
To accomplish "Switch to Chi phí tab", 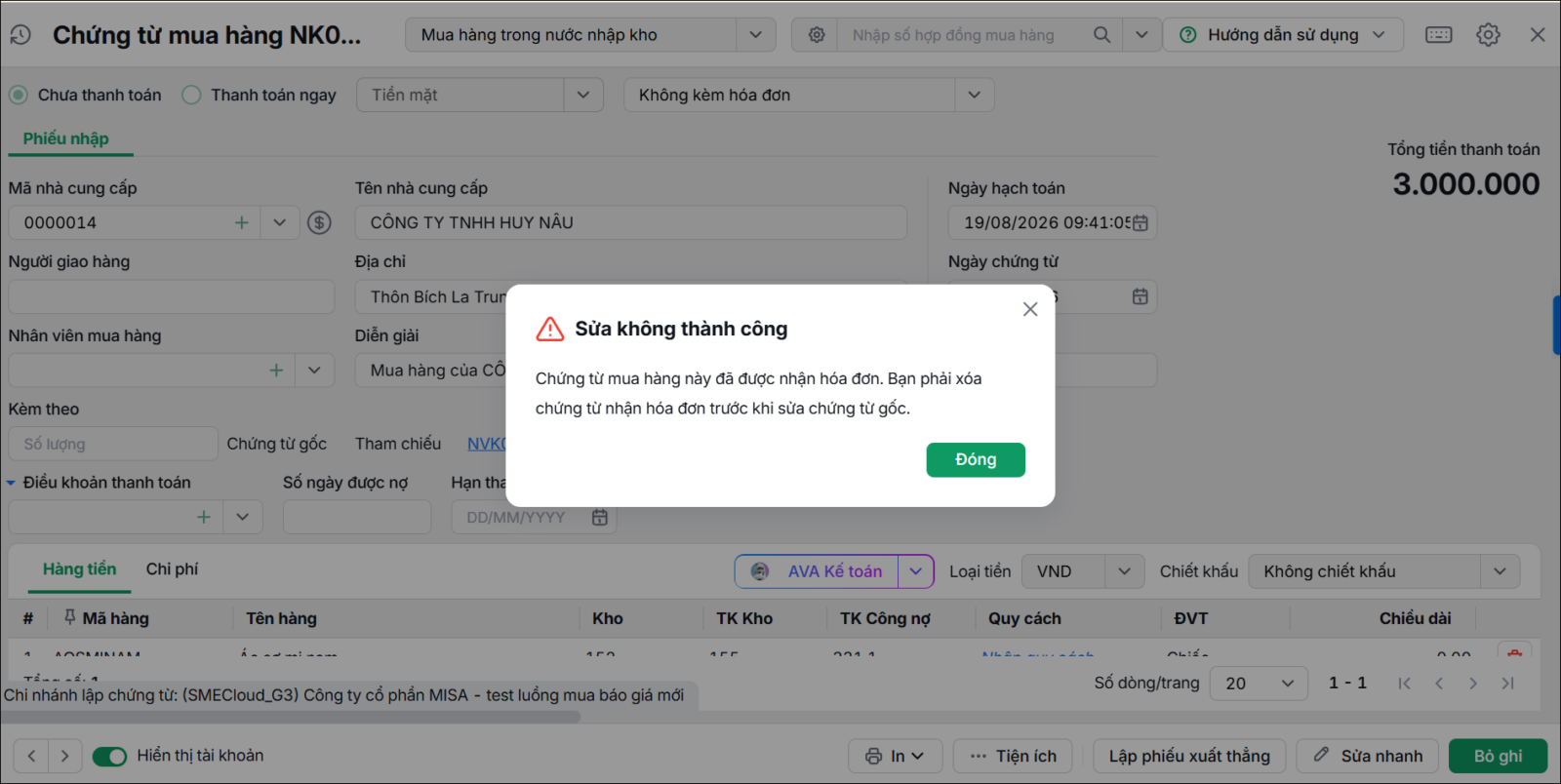I will [172, 569].
